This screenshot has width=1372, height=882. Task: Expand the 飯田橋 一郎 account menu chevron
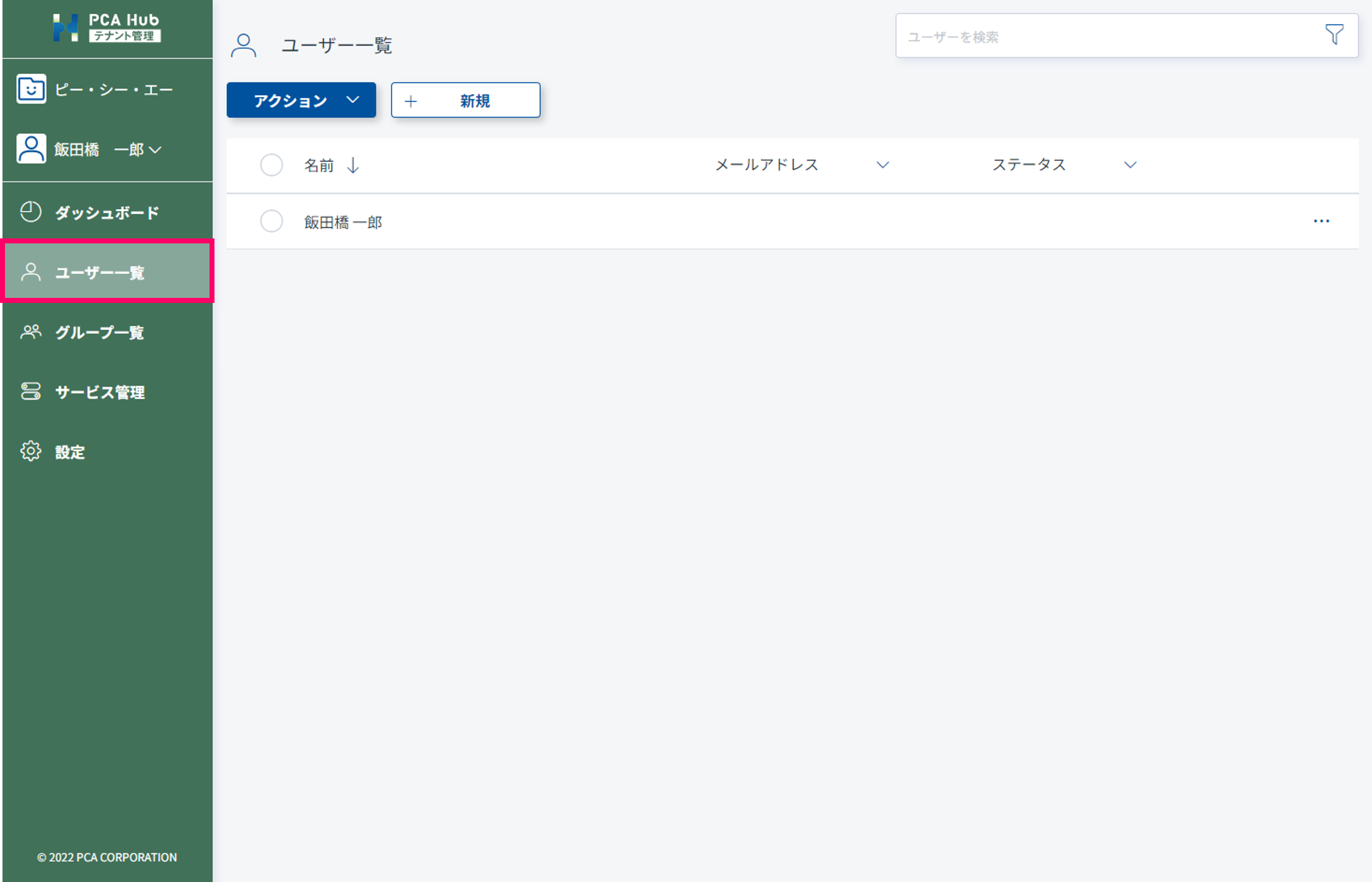pos(155,150)
